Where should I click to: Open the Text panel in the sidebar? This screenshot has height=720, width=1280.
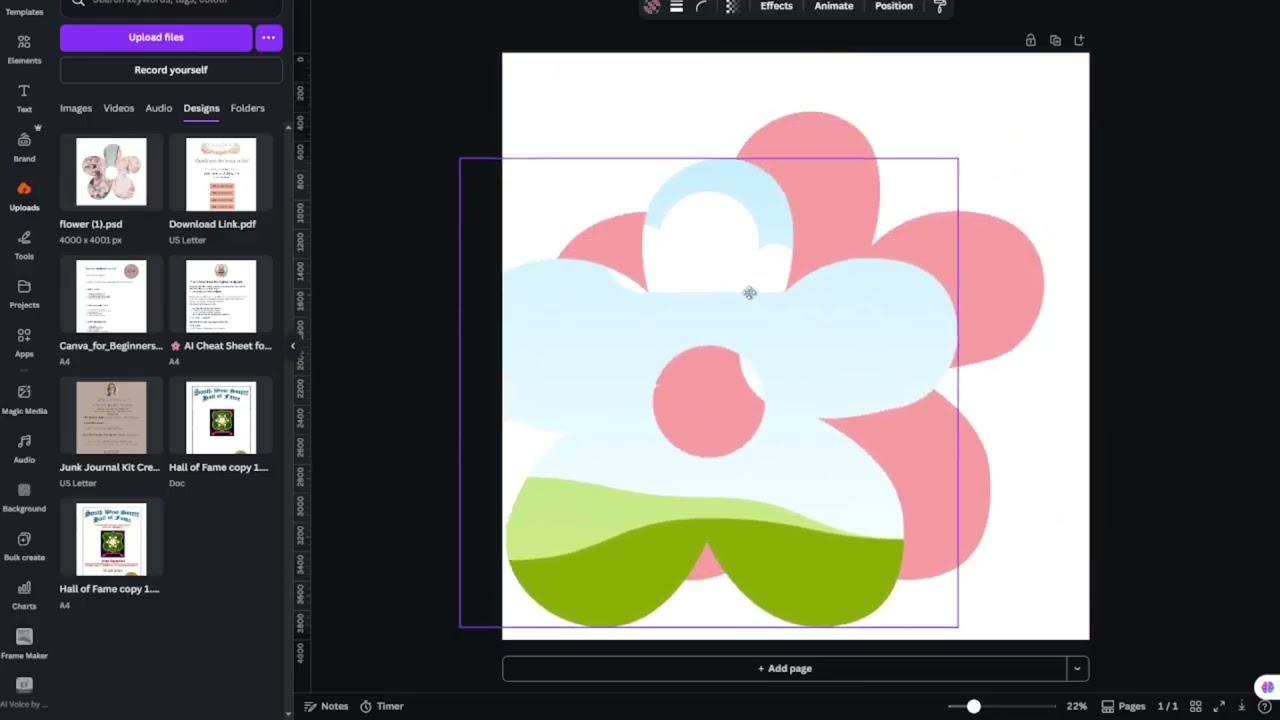24,97
